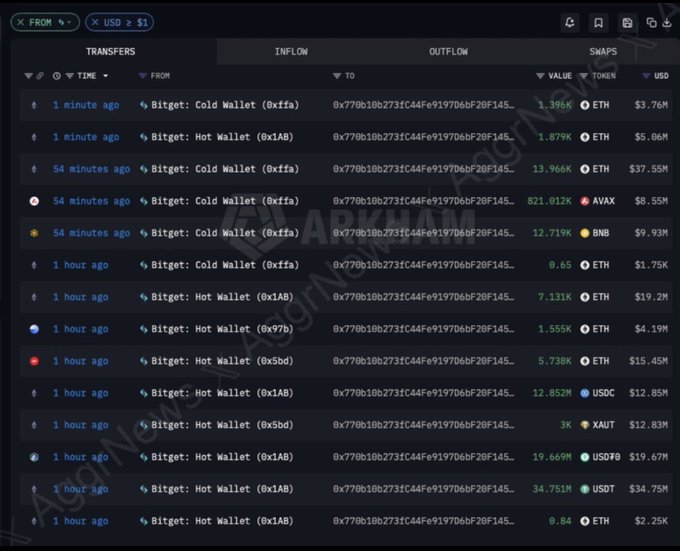Click the Optimism chain icon on $15.45M row
This screenshot has width=680, height=551.
click(34, 361)
